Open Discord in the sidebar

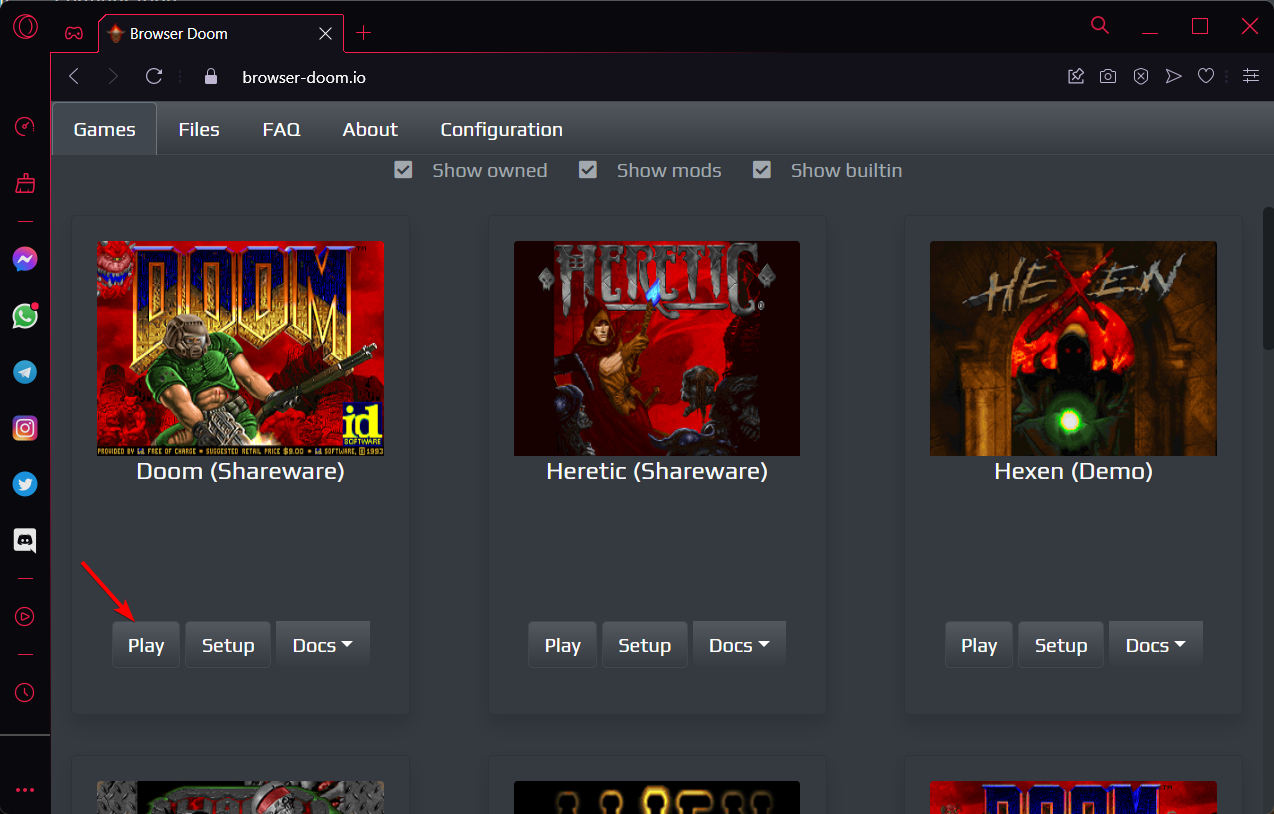(x=25, y=541)
